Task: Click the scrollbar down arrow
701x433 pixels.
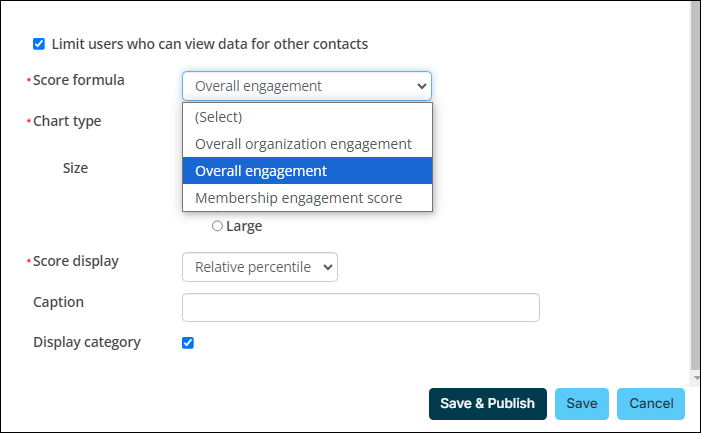Action: 696,378
